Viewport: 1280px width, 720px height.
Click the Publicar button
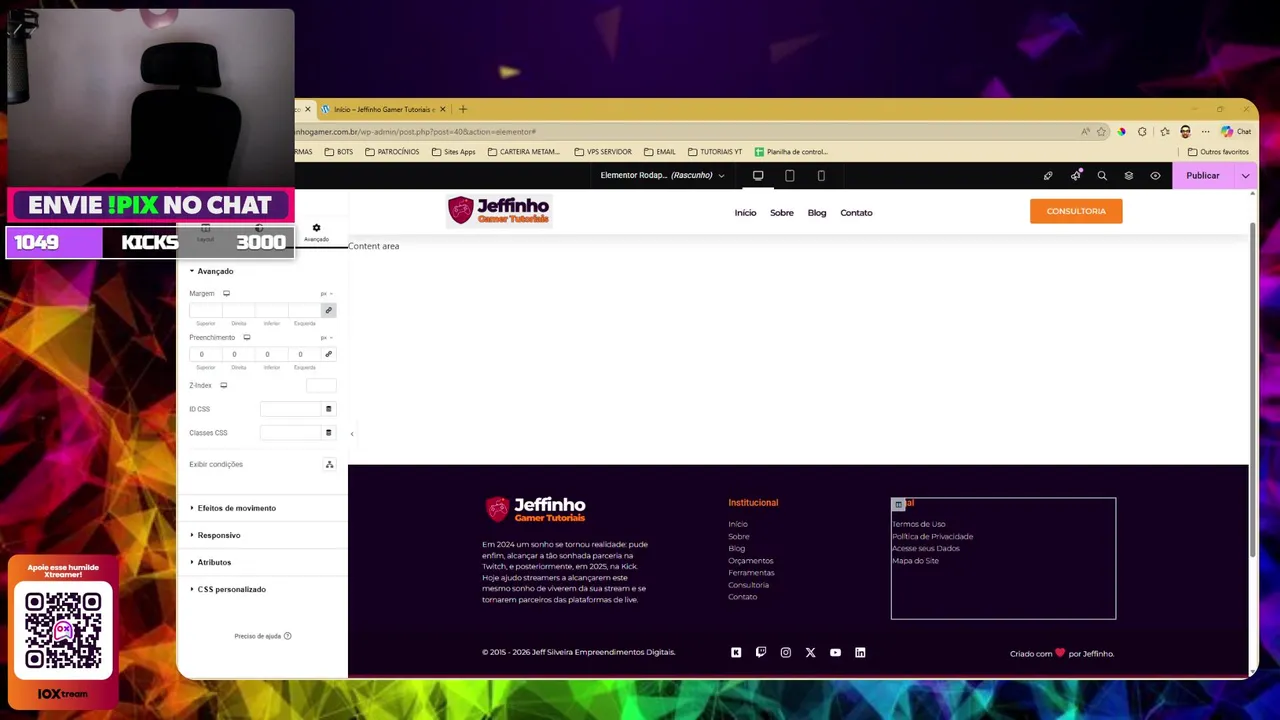[1203, 176]
